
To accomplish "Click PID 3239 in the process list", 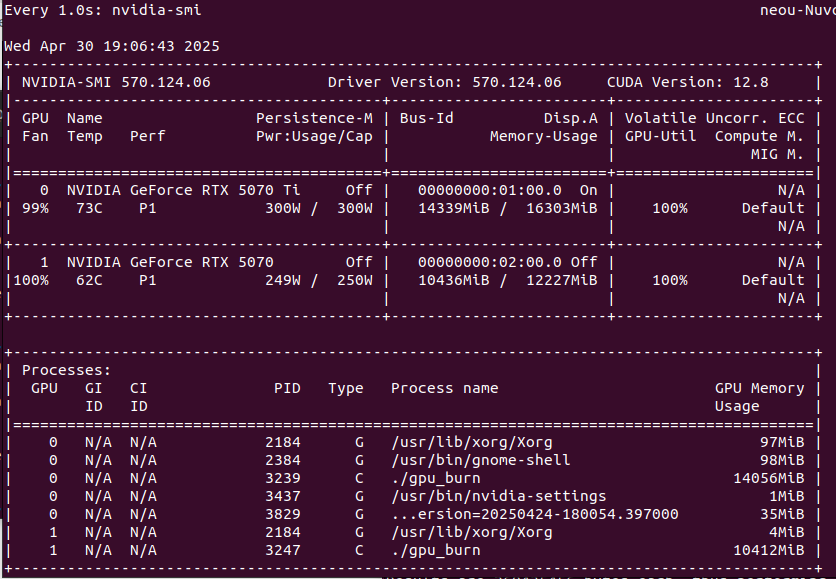I will click(x=283, y=478).
